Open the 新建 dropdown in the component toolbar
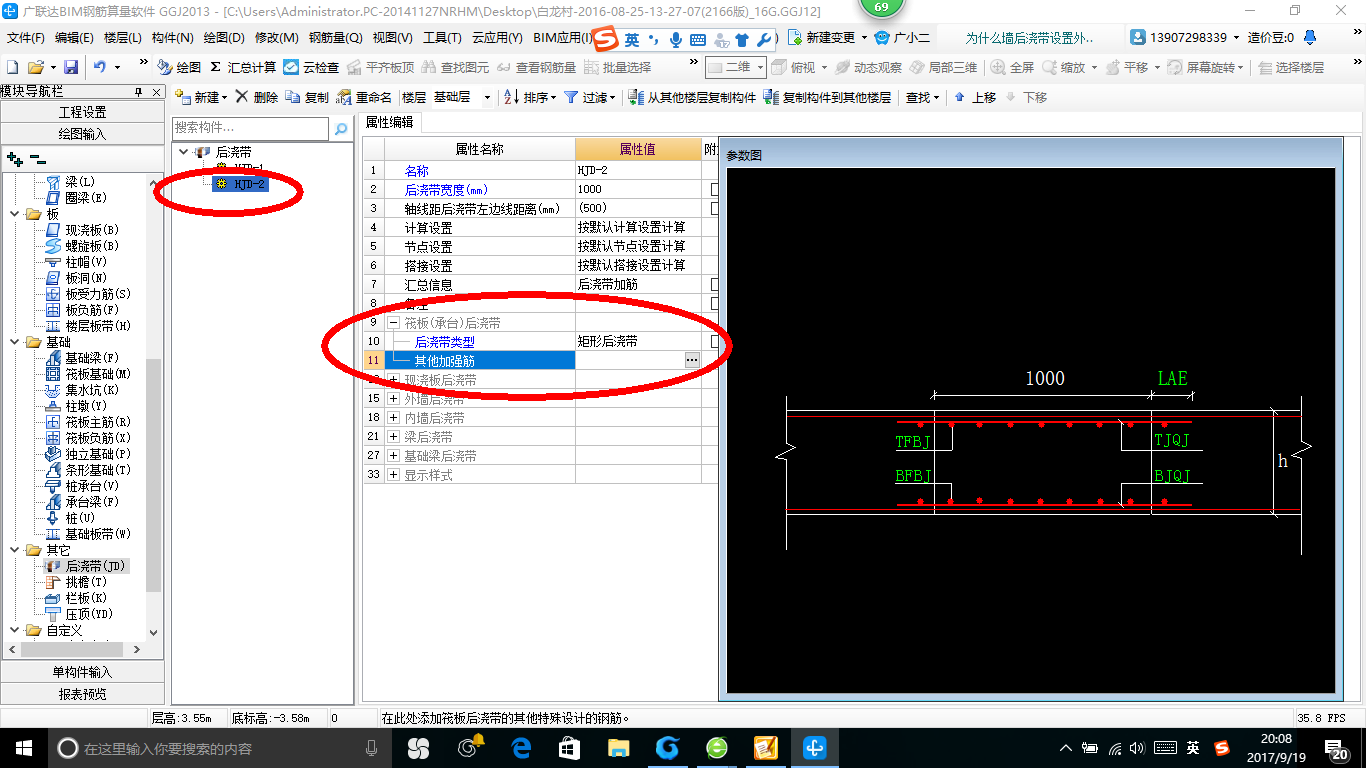 [x=201, y=97]
